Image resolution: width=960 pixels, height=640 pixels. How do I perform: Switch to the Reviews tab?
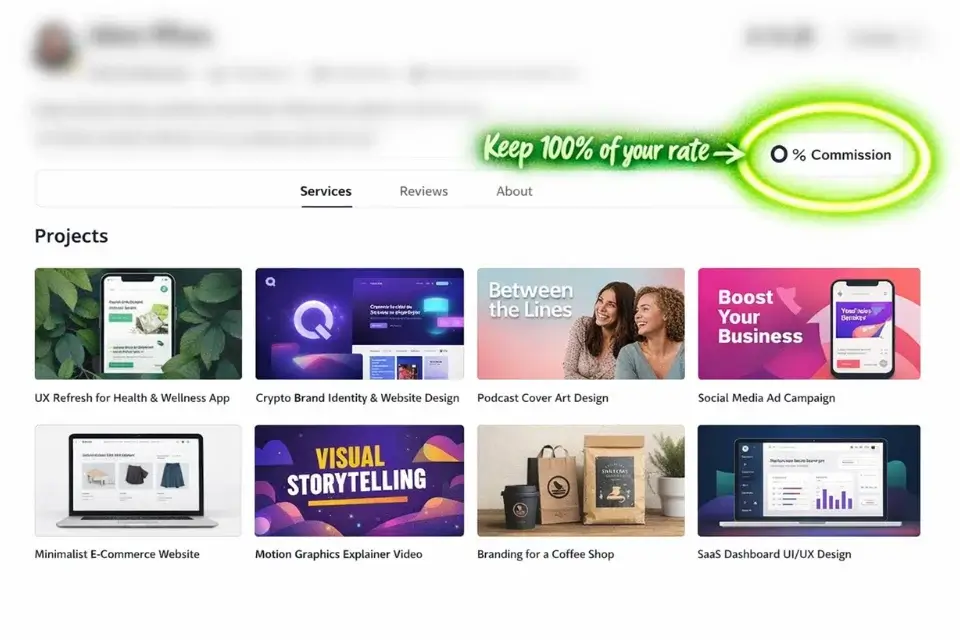(x=424, y=191)
